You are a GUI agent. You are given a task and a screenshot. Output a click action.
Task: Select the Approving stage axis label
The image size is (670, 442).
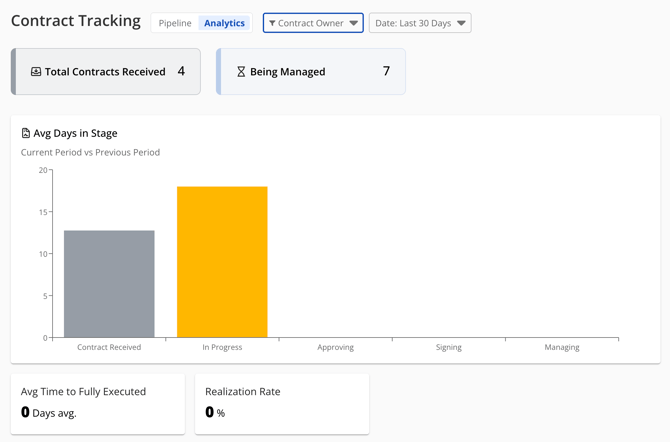335,347
